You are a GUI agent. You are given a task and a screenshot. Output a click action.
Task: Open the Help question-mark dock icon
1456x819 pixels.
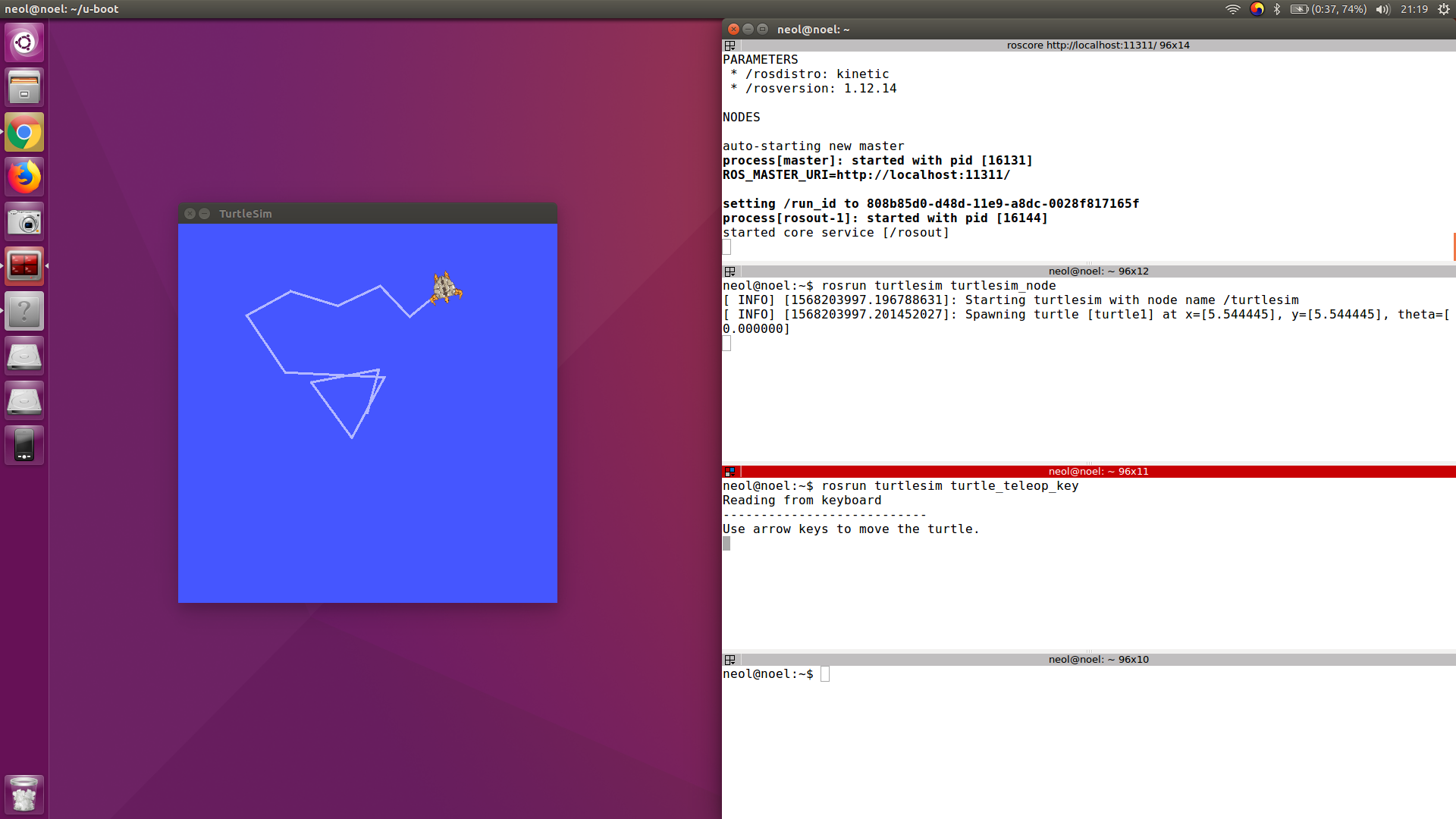24,311
